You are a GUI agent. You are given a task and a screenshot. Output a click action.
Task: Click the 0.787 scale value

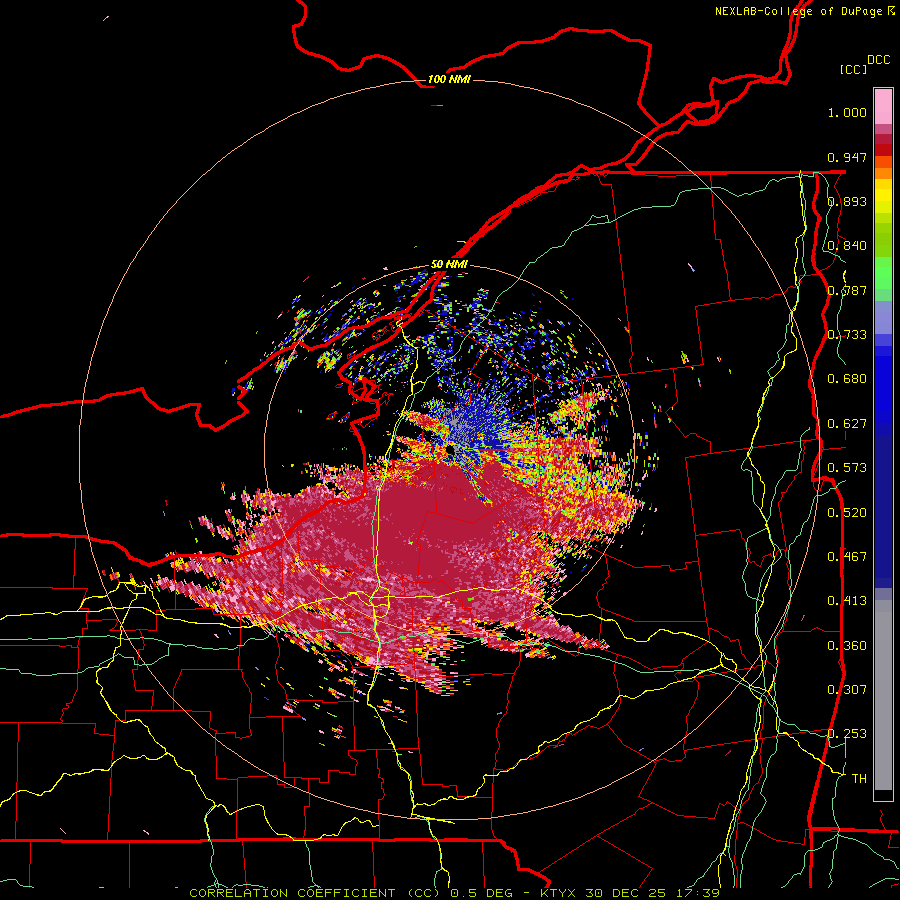(x=847, y=290)
